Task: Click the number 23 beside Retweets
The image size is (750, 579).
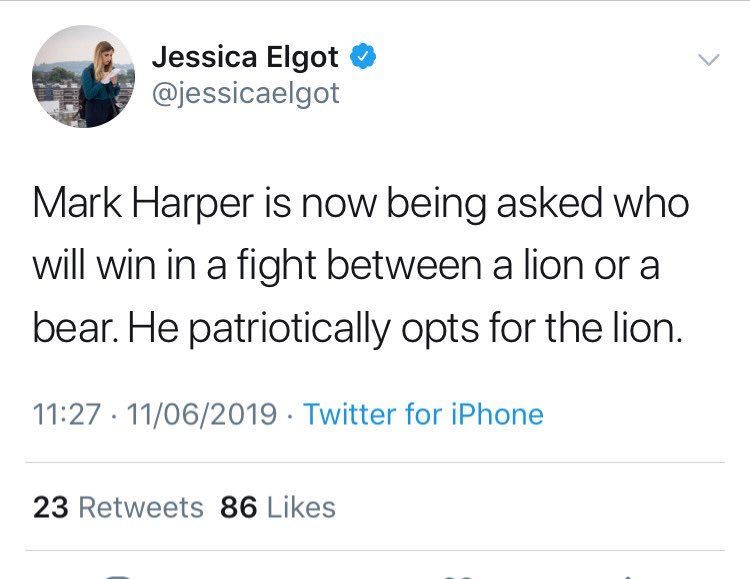Action: 51,507
